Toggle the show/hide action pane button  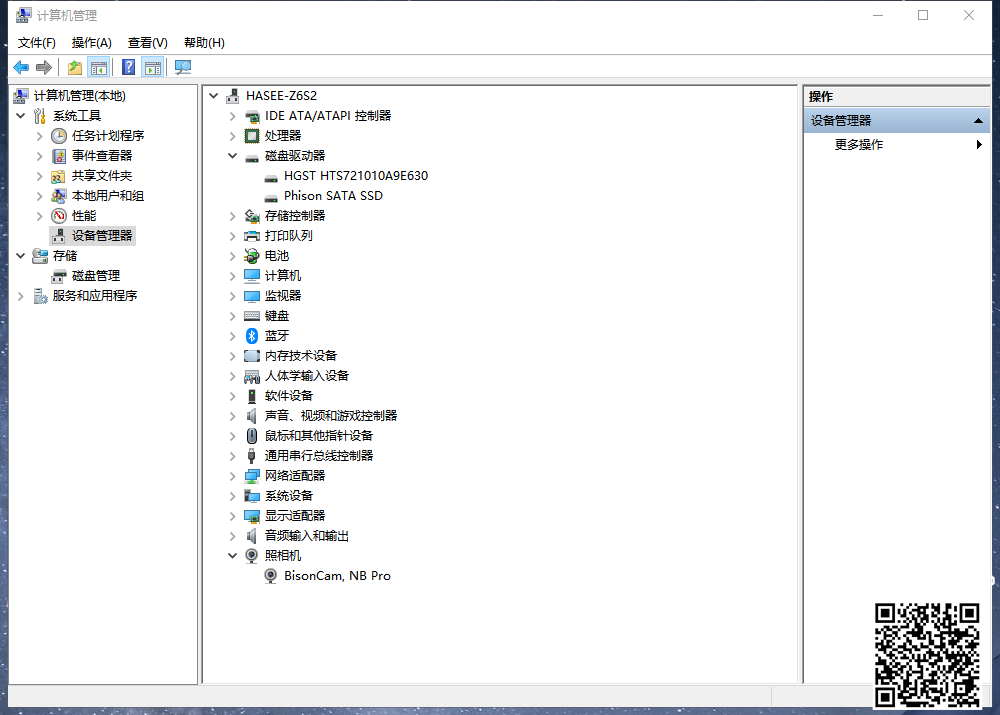point(152,67)
